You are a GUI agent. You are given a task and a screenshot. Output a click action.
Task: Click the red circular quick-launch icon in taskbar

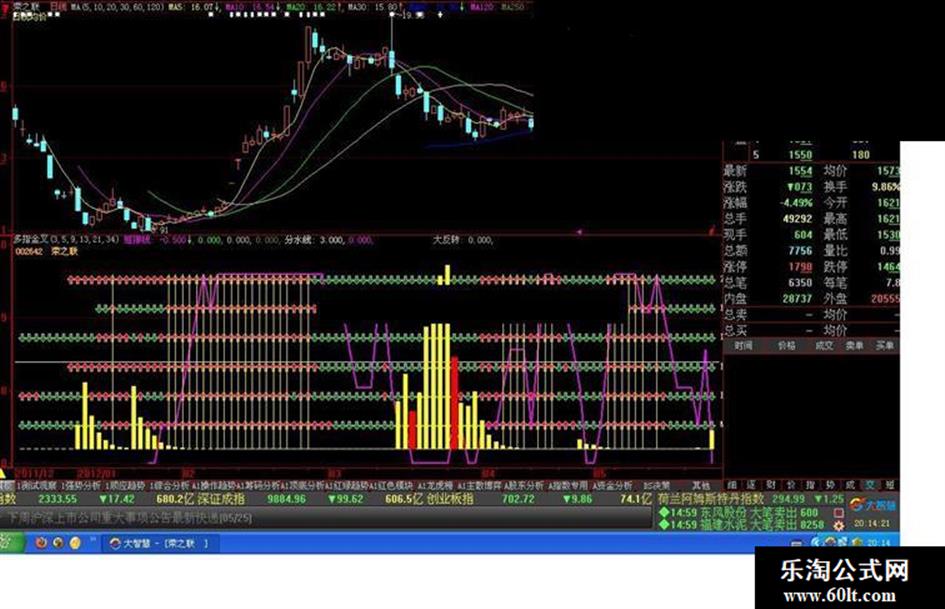pyautogui.click(x=41, y=543)
